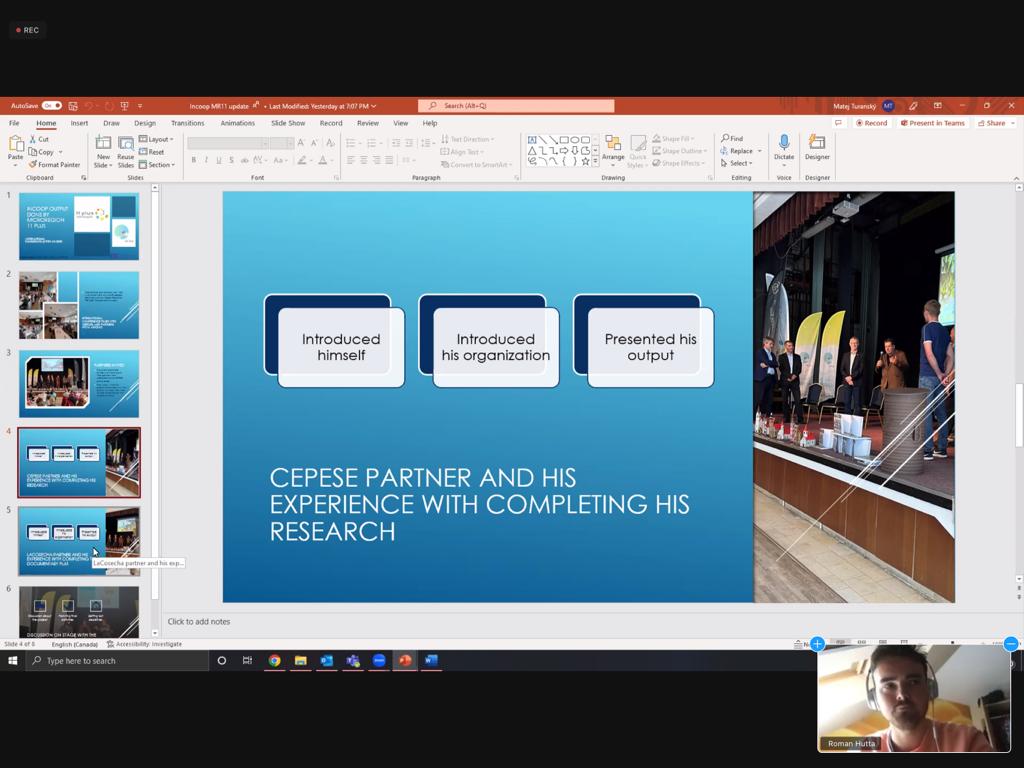The width and height of the screenshot is (1024, 768).
Task: Click the Search (Alt+Q) box
Action: (516, 106)
